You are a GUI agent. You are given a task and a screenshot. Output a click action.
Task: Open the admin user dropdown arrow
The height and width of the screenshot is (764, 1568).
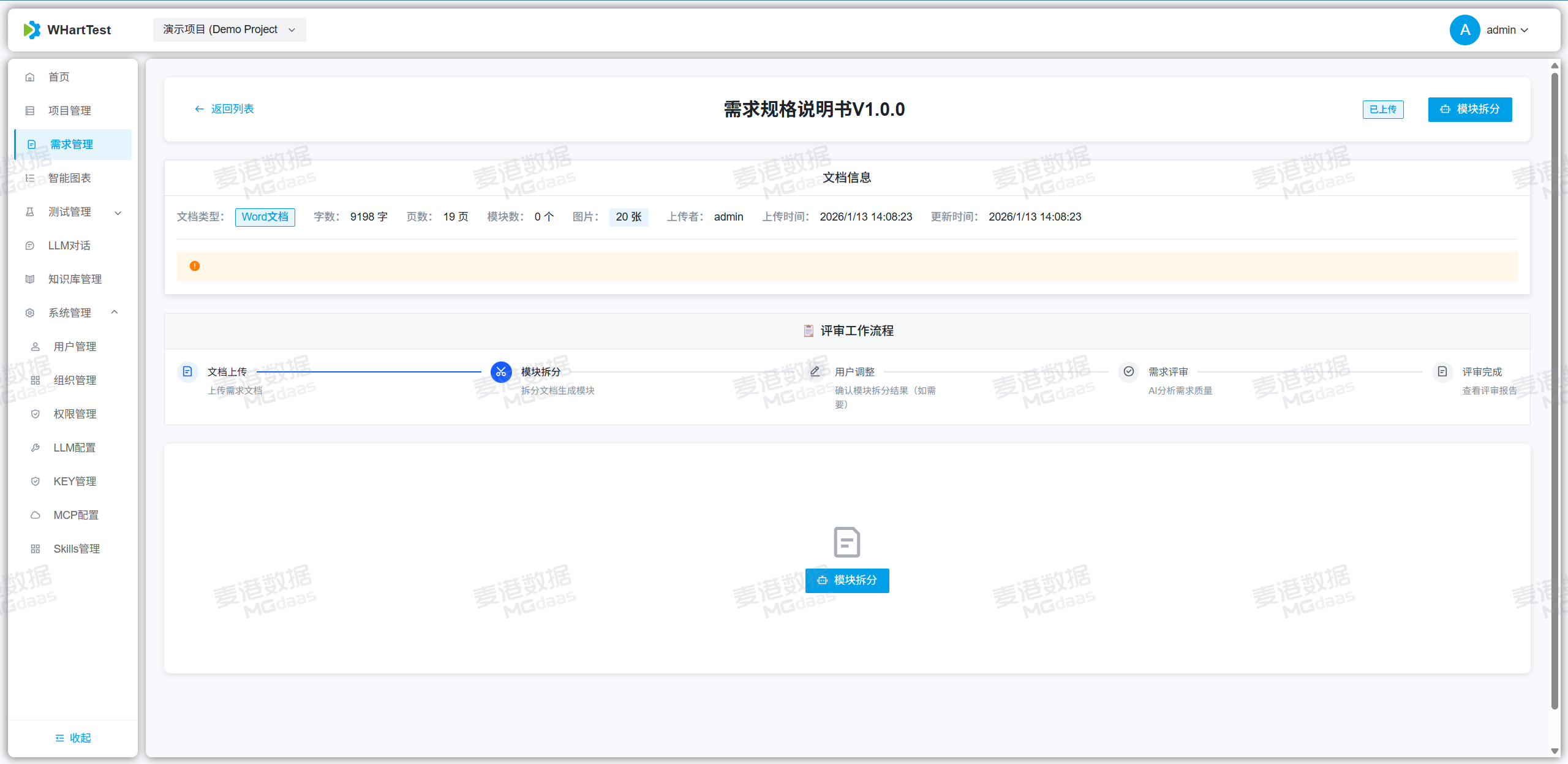(x=1525, y=30)
